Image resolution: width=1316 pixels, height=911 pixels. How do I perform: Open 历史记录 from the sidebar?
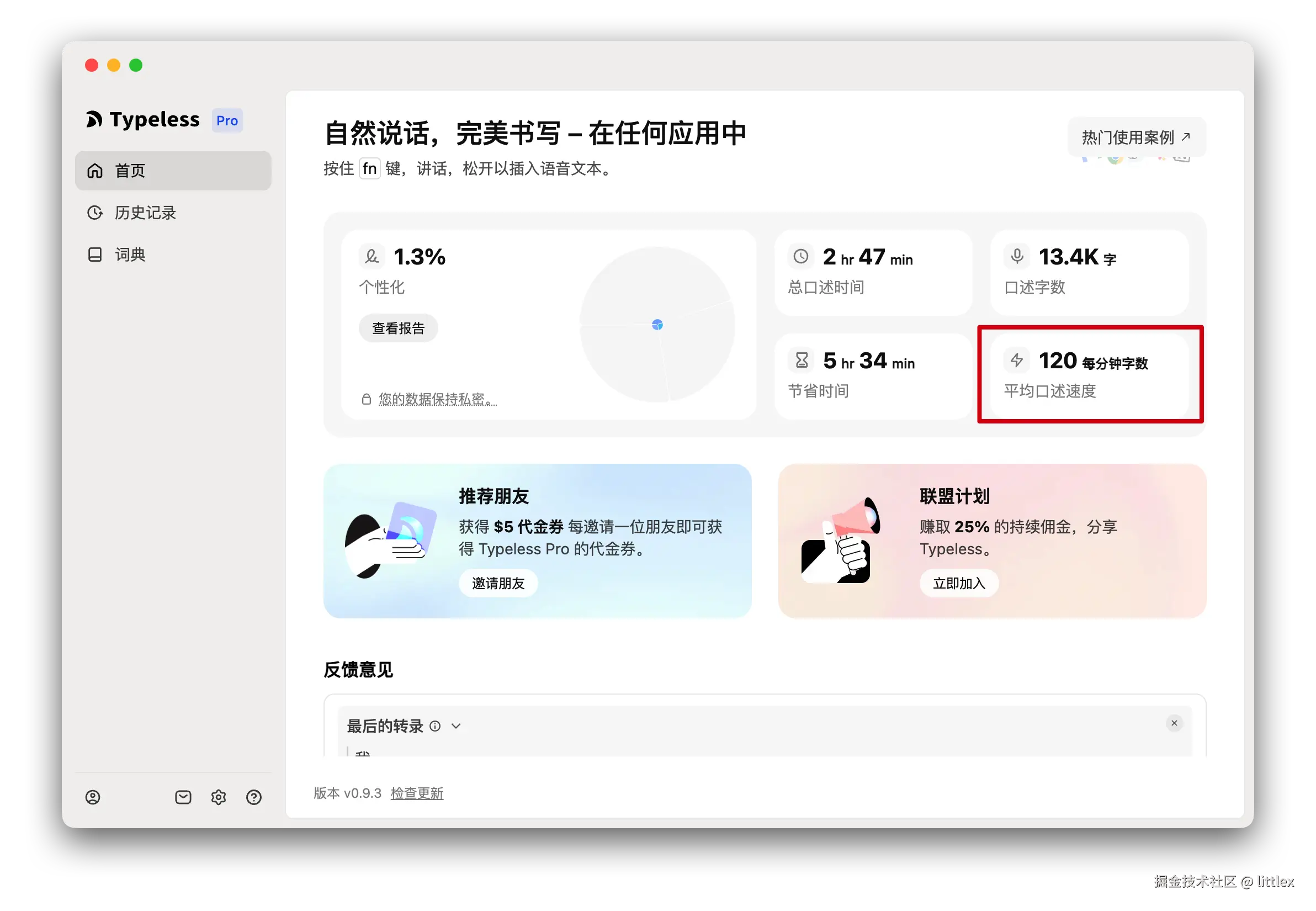pos(145,213)
